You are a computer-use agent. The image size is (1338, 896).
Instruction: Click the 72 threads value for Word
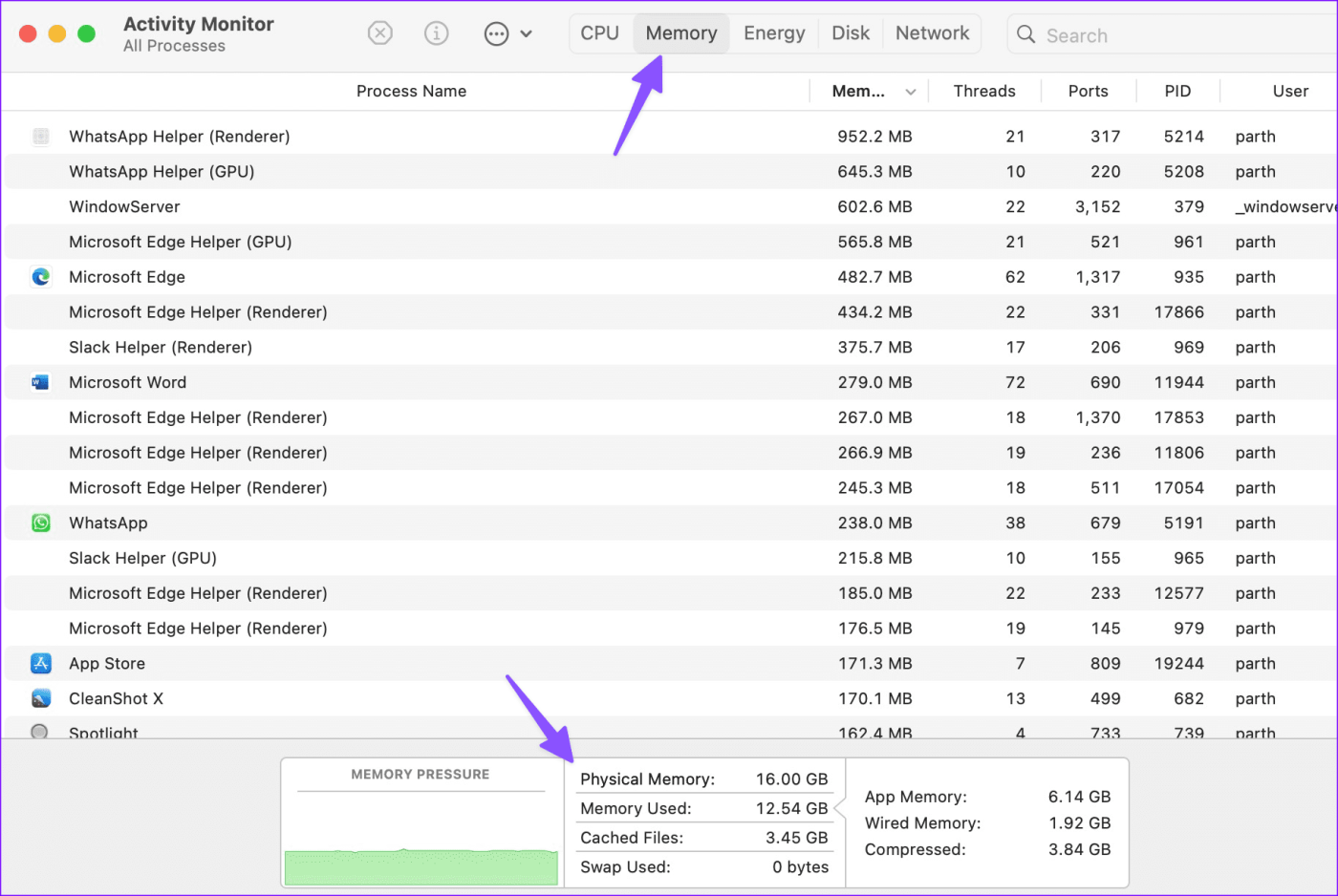pos(1015,382)
